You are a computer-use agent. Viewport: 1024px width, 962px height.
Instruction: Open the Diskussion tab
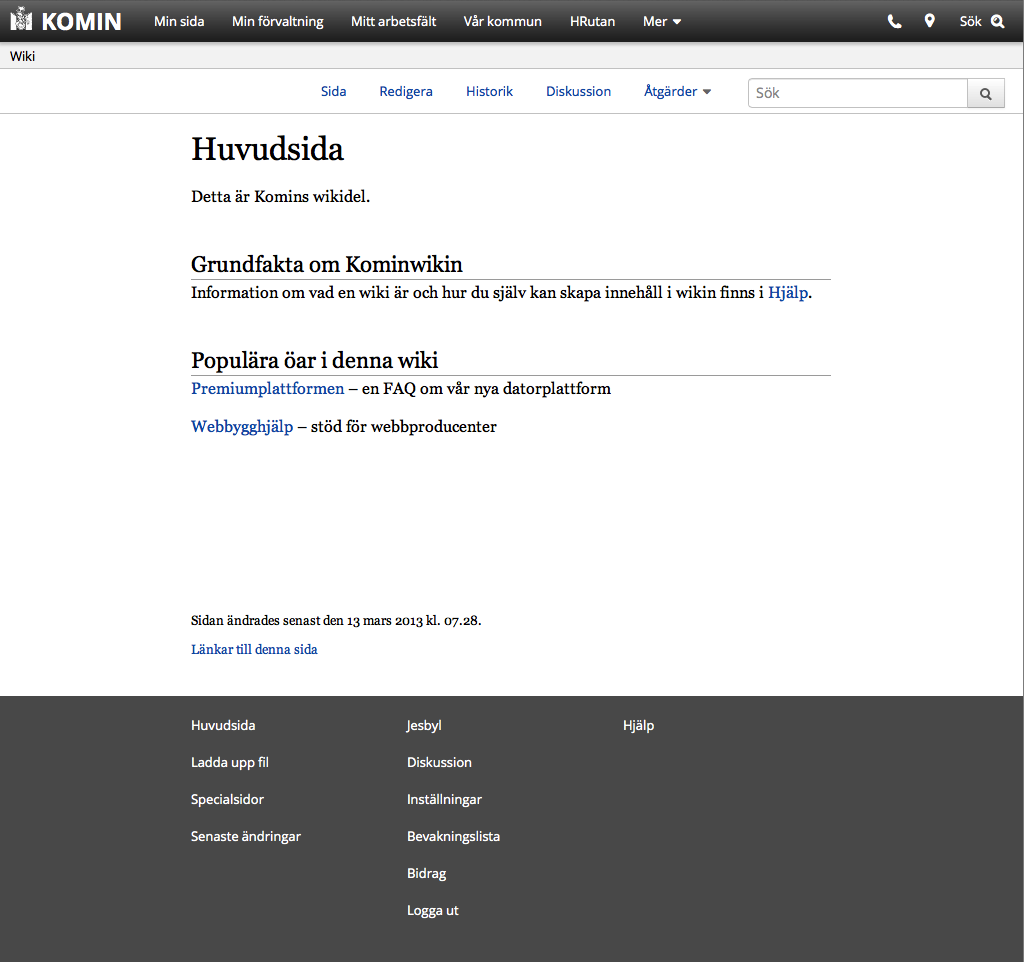point(578,91)
